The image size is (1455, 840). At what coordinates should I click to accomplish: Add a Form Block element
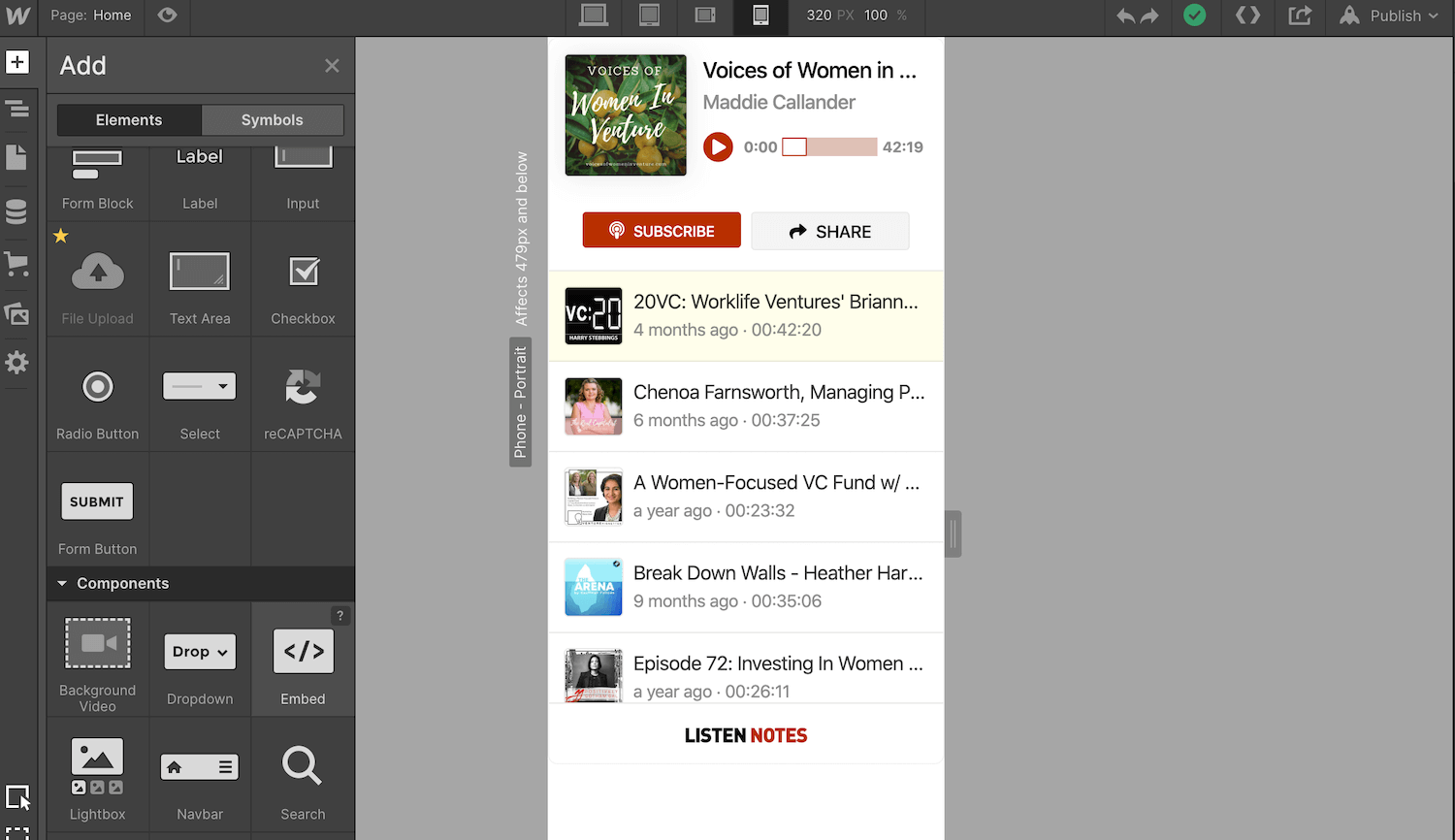point(98,183)
